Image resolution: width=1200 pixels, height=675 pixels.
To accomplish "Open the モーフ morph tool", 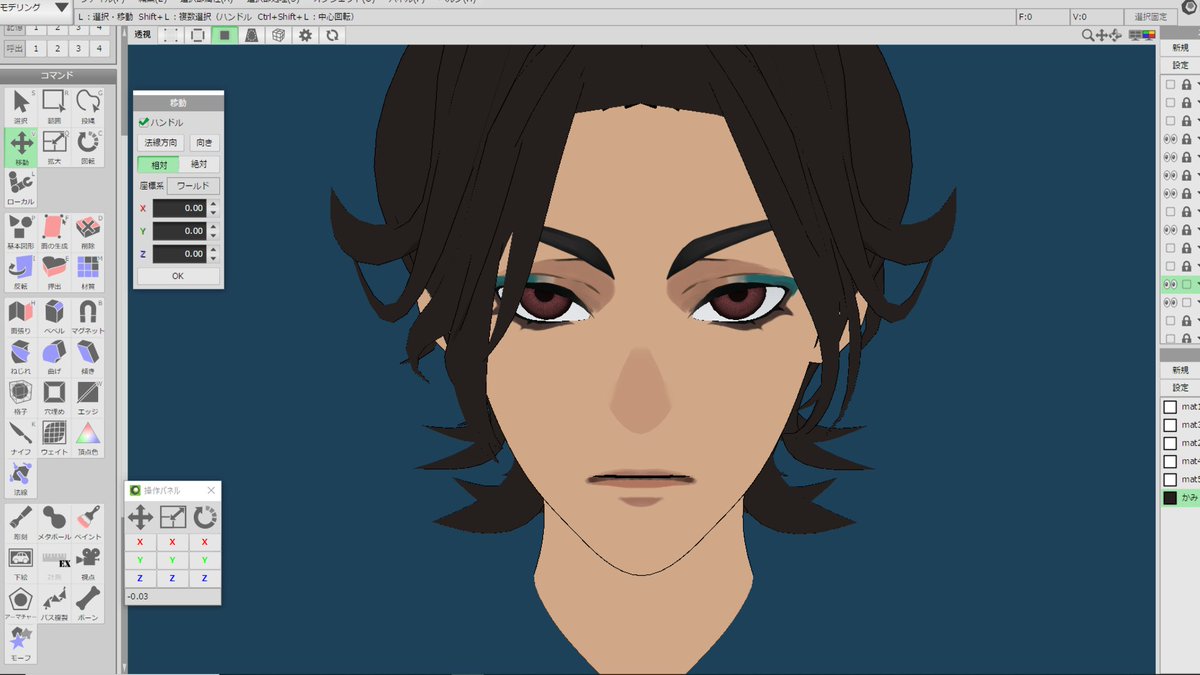I will 21,645.
